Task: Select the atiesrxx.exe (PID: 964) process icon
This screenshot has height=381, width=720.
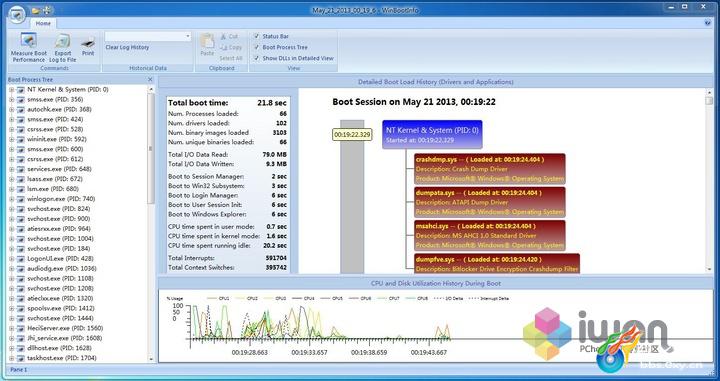Action: click(21, 229)
